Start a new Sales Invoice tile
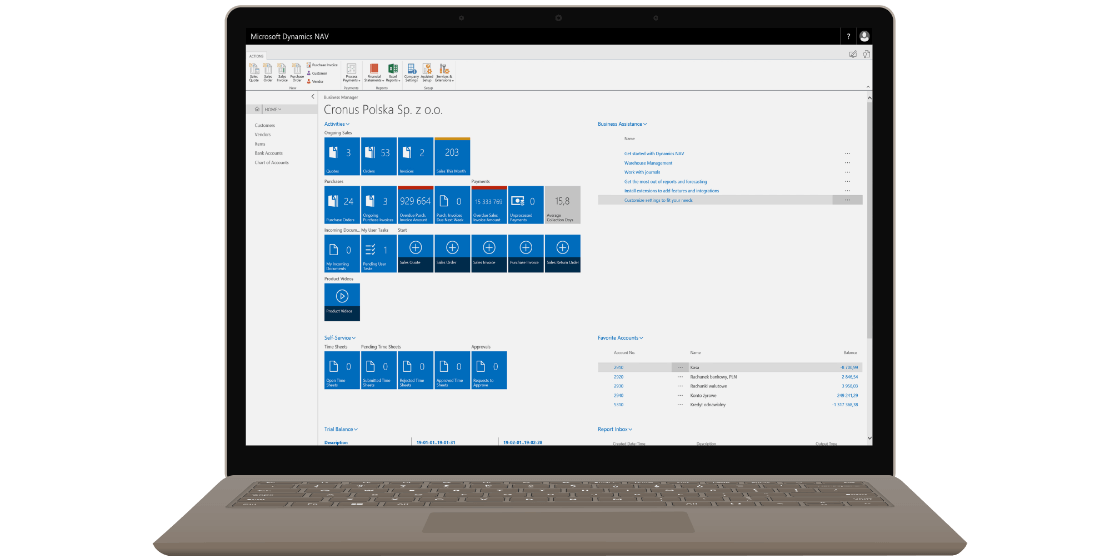 (489, 254)
